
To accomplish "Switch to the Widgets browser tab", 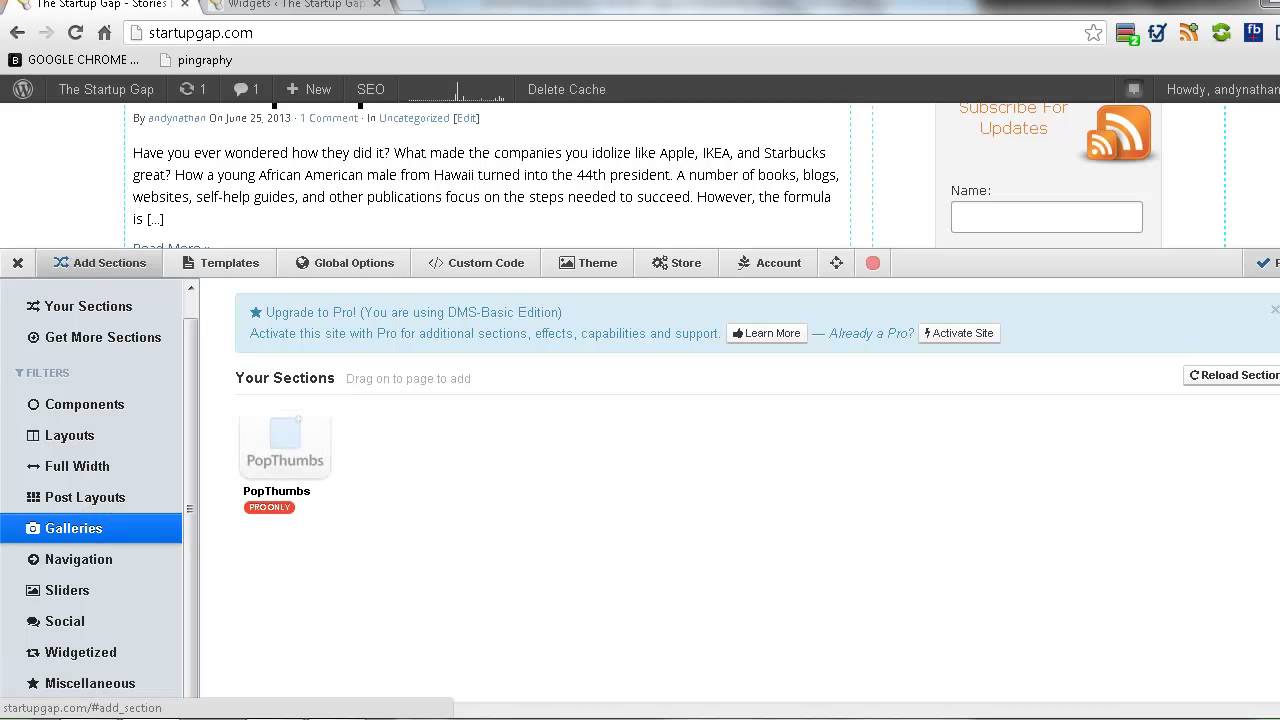I will [x=296, y=5].
